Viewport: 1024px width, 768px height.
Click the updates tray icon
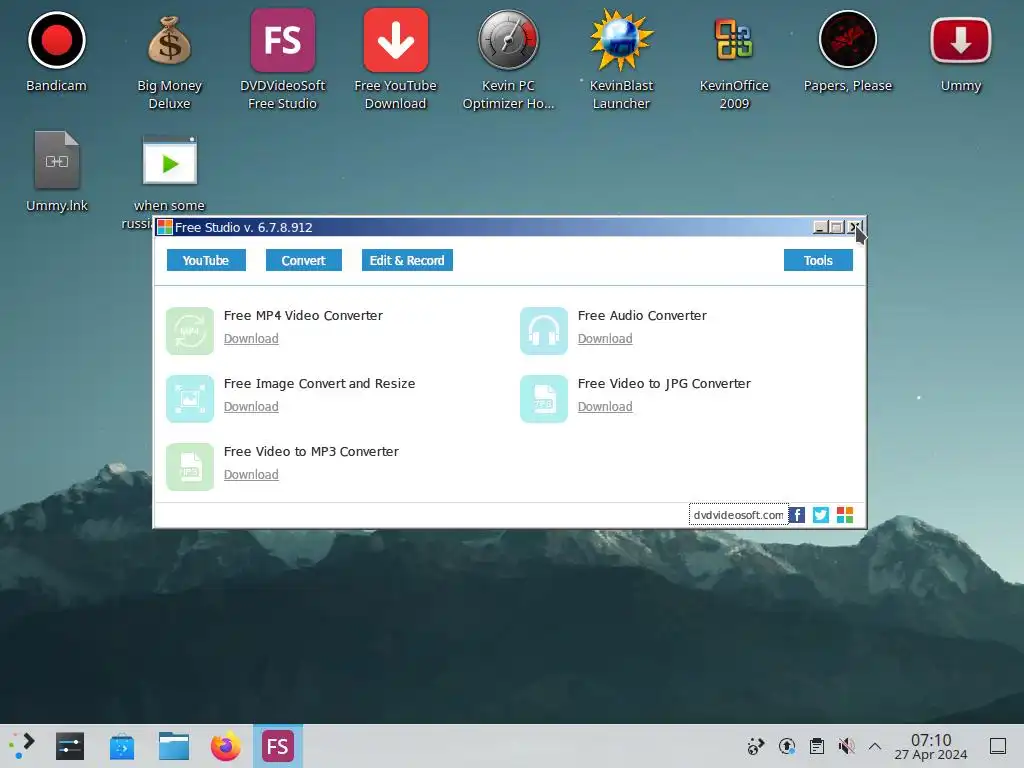pos(787,746)
